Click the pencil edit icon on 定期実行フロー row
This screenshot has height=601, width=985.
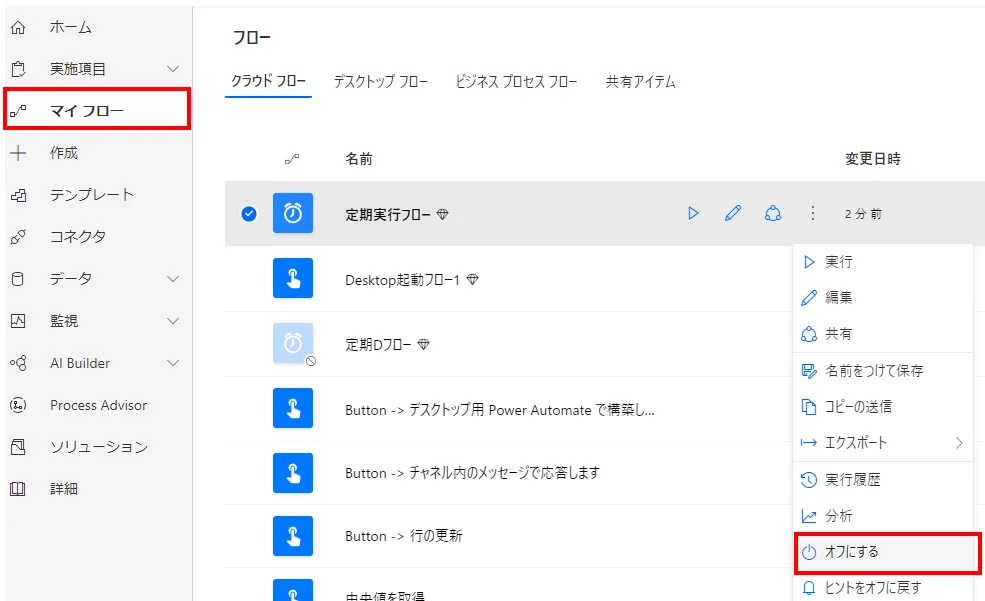pos(733,213)
